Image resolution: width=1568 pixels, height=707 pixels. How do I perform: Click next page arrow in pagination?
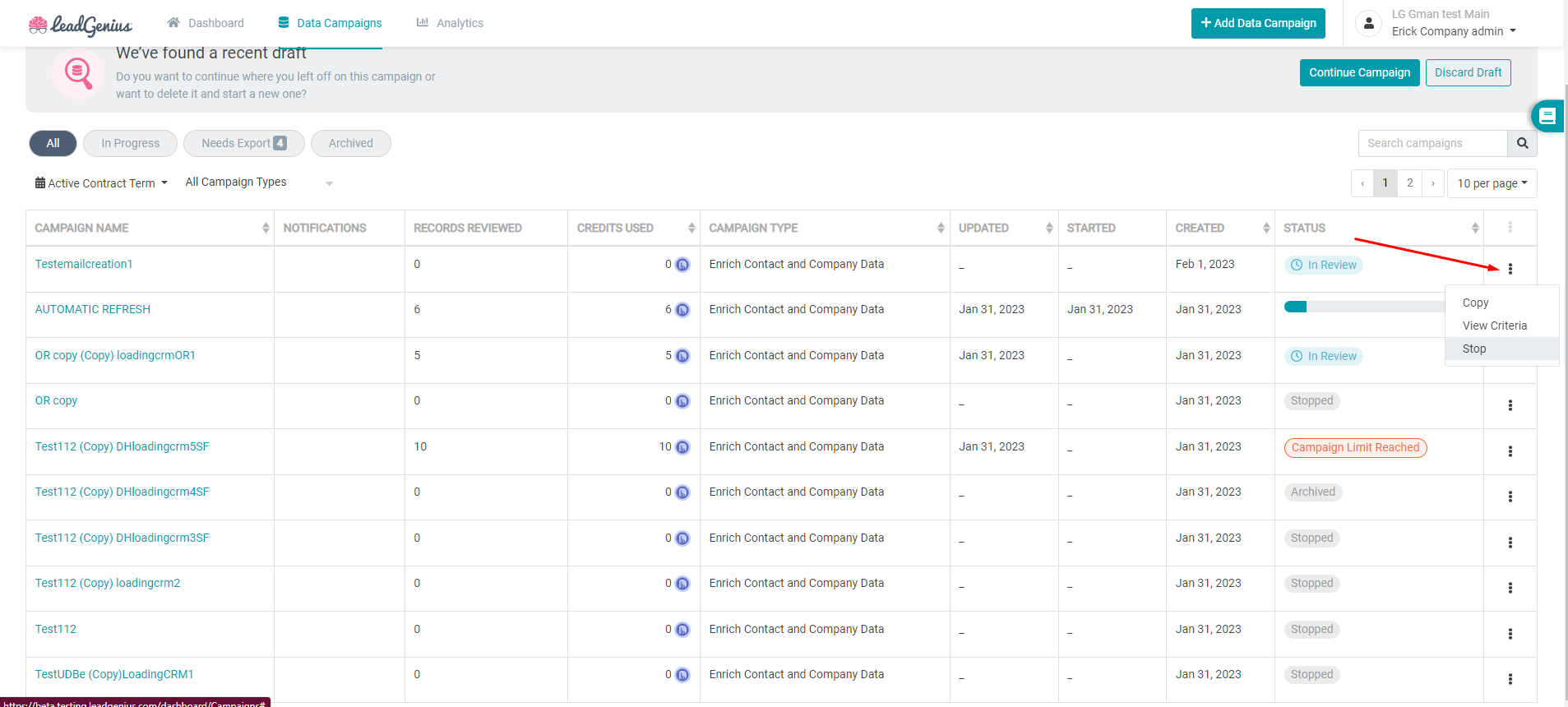(1432, 183)
